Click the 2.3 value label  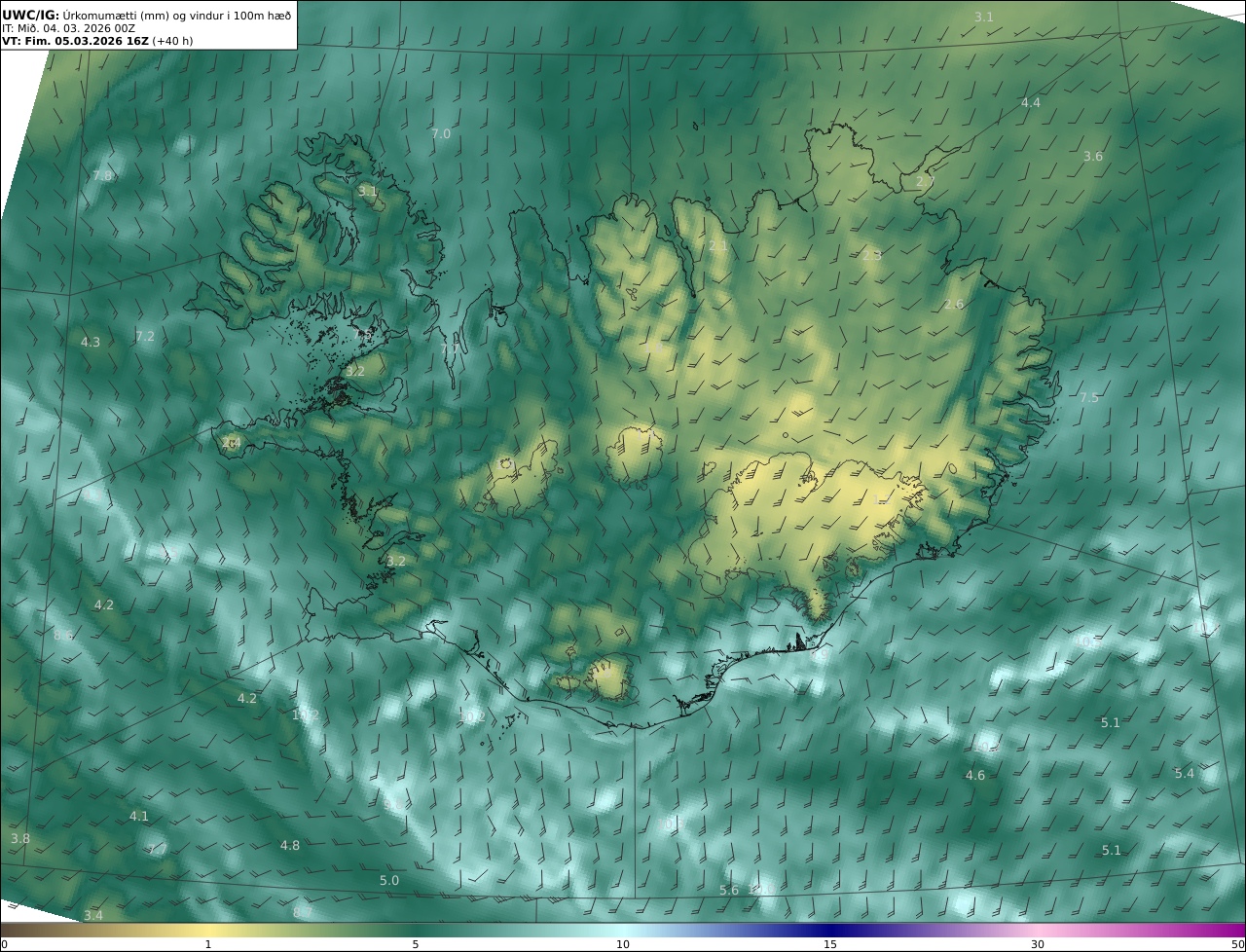pyautogui.click(x=872, y=255)
